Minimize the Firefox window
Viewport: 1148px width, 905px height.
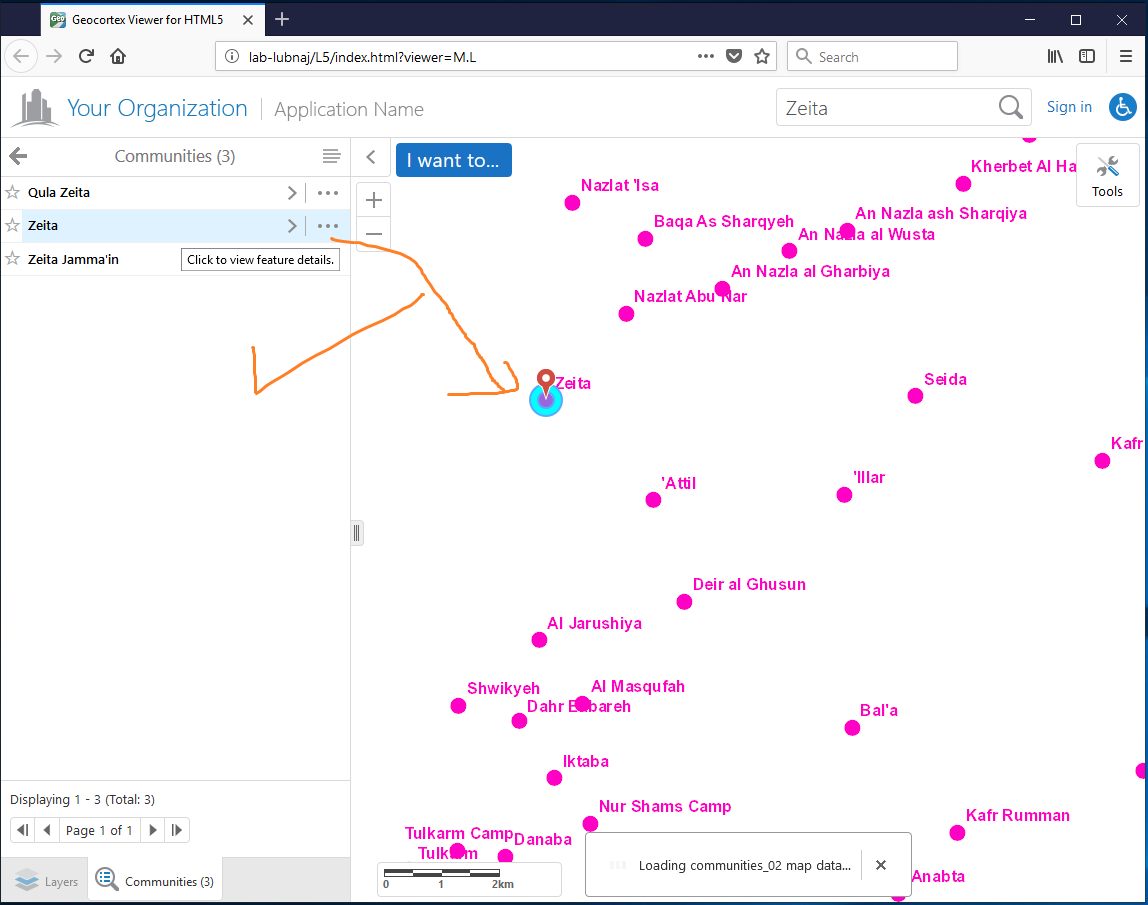[x=1030, y=20]
